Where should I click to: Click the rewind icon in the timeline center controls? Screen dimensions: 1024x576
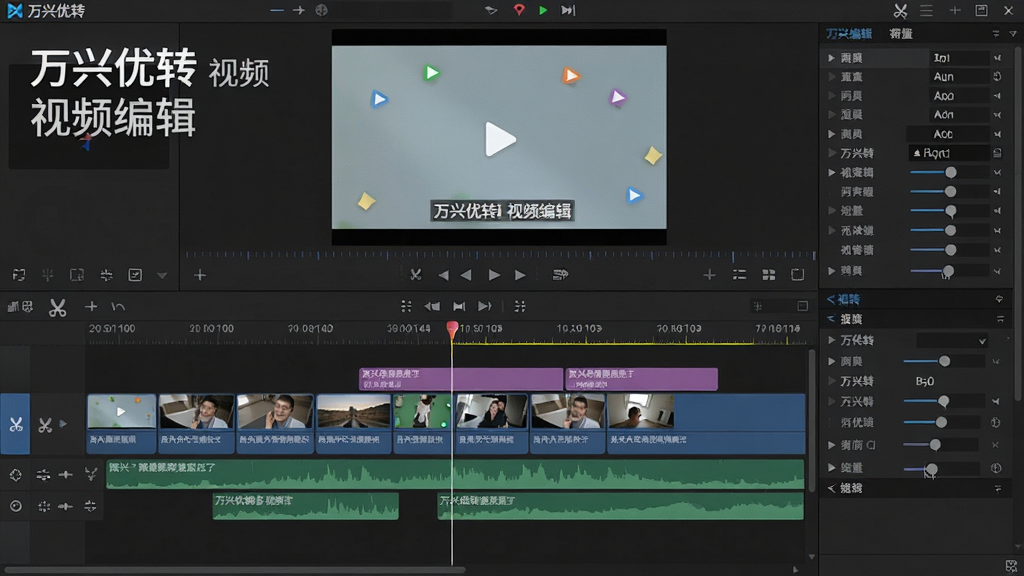[x=432, y=306]
